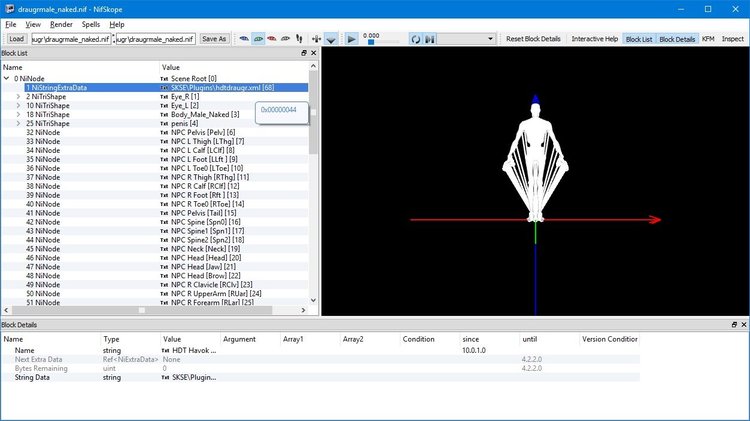This screenshot has height=421, width=750.
Task: Open the Render menu
Action: [61, 24]
